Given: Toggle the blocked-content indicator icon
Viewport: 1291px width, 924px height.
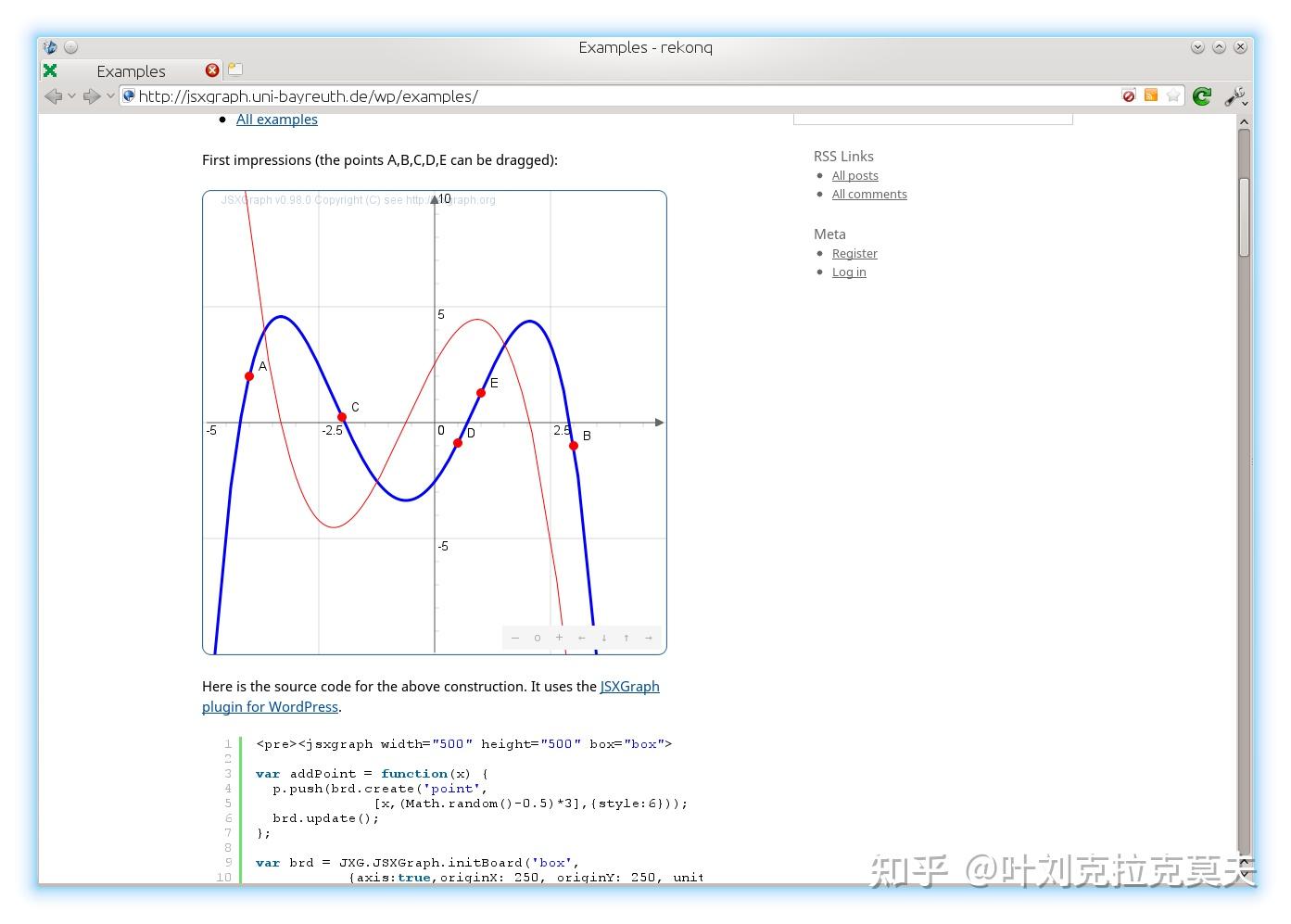Looking at the screenshot, I should click(x=1128, y=95).
